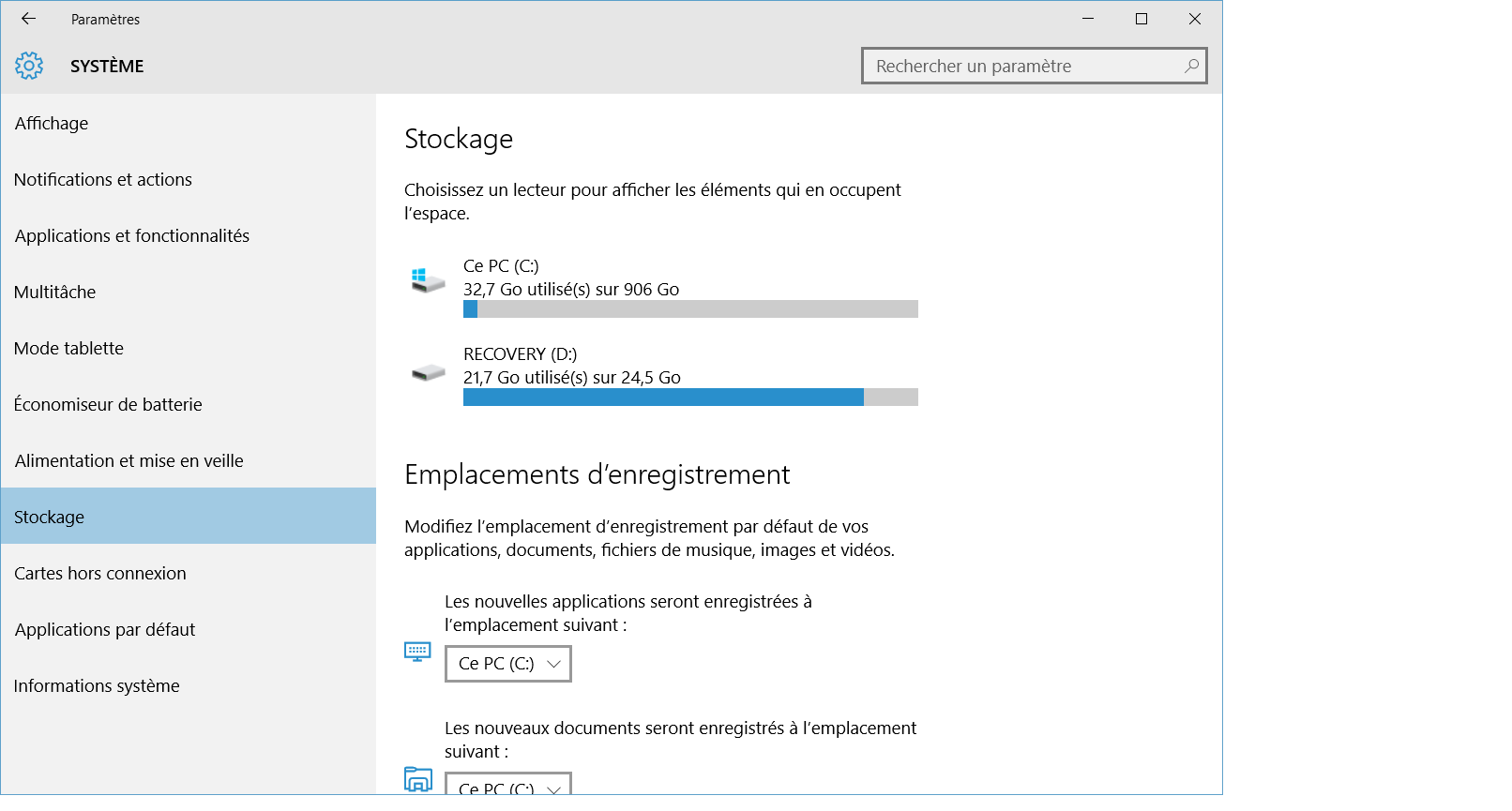Open the Affichage settings page
1512x811 pixels.
52,123
